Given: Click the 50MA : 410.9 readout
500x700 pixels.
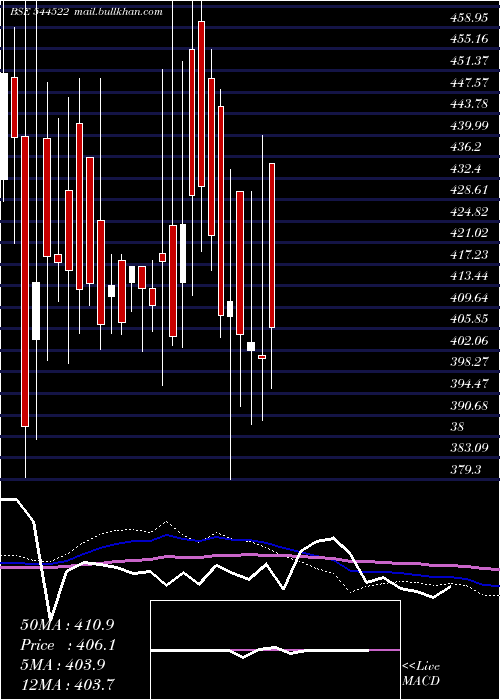Looking at the screenshot, I should (69, 625).
